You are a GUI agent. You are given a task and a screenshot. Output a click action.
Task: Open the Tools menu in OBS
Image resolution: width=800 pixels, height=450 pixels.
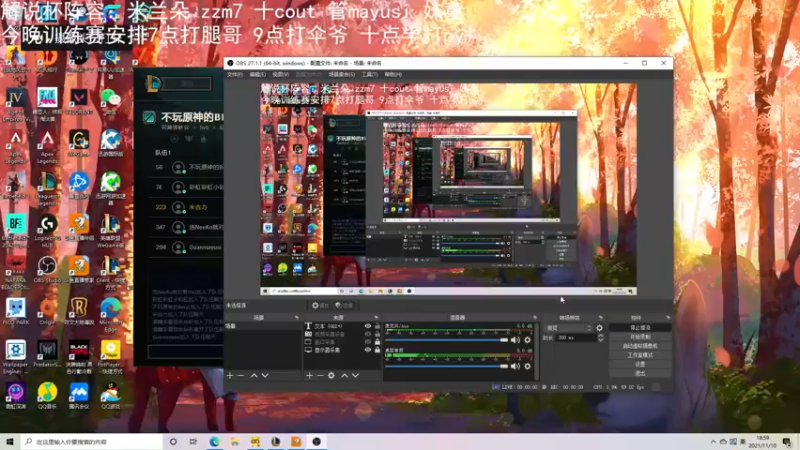click(x=369, y=74)
